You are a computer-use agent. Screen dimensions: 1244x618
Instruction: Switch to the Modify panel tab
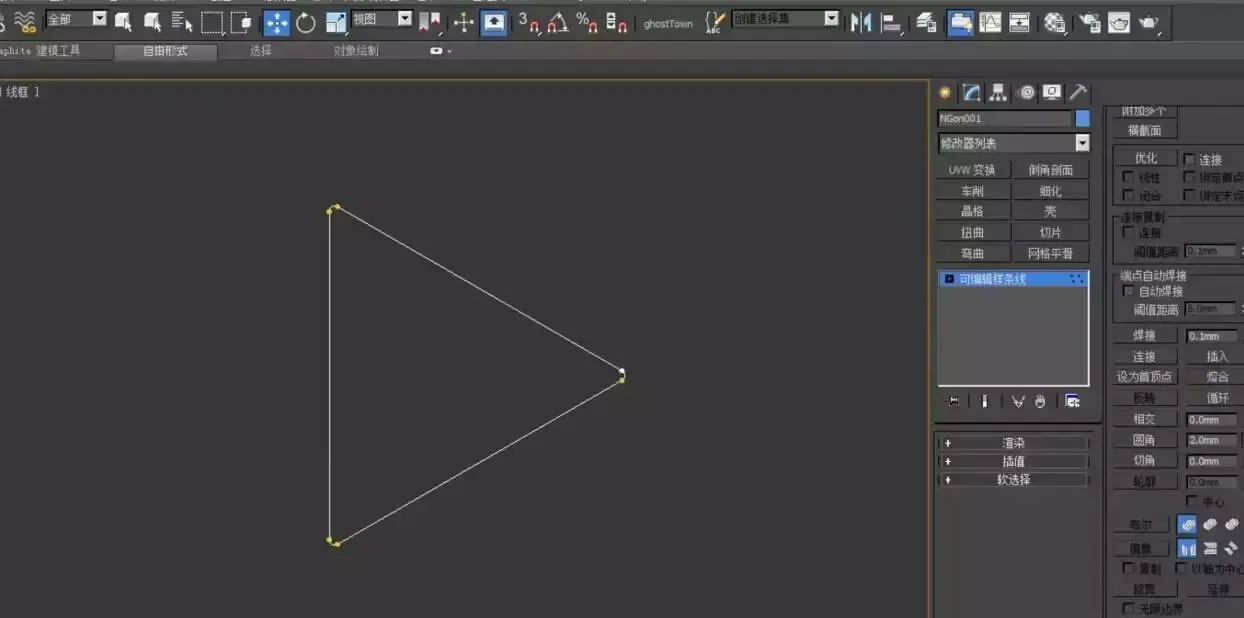pyautogui.click(x=971, y=92)
